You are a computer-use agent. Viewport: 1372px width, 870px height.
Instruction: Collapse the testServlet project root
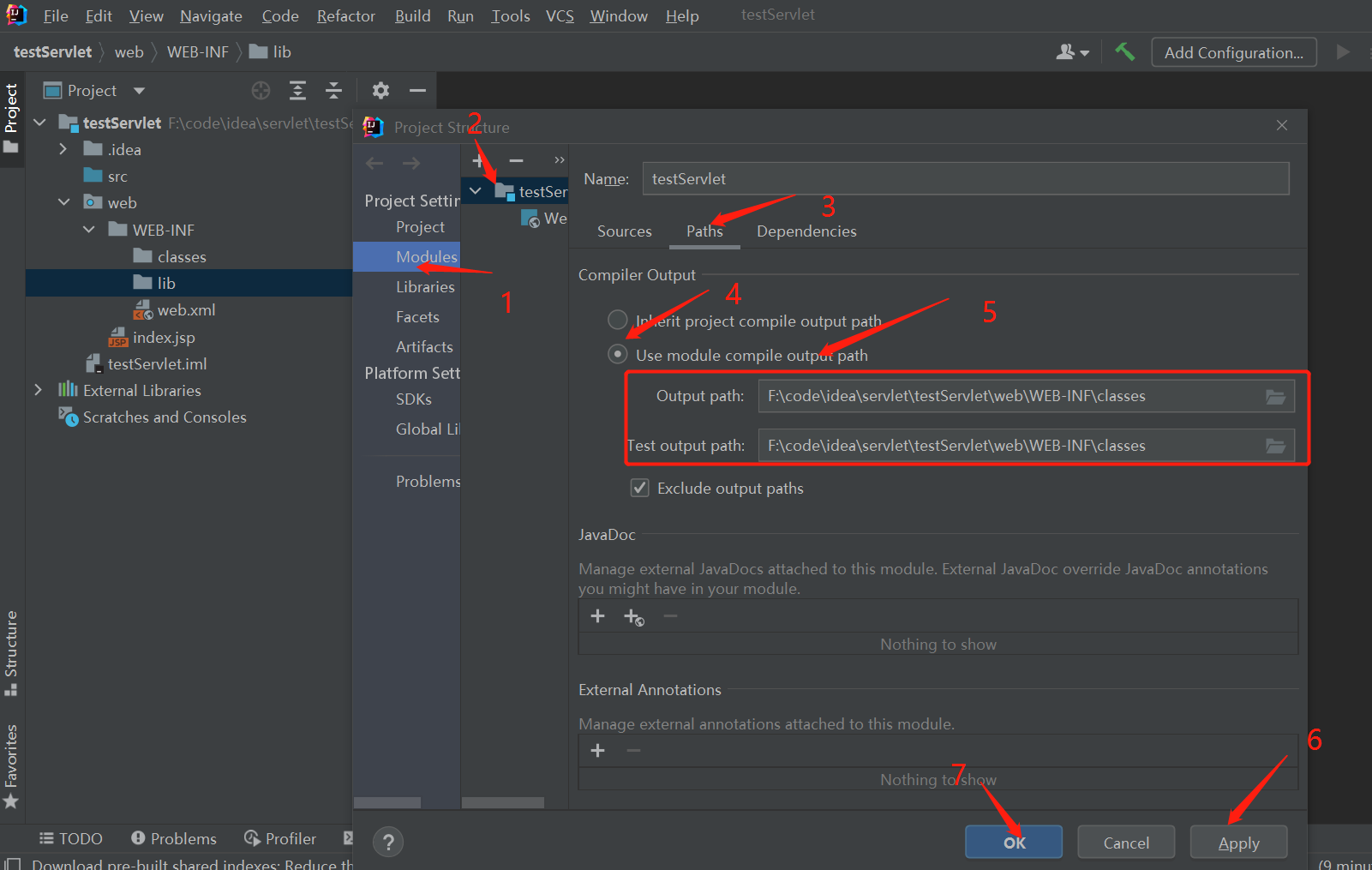[x=39, y=123]
